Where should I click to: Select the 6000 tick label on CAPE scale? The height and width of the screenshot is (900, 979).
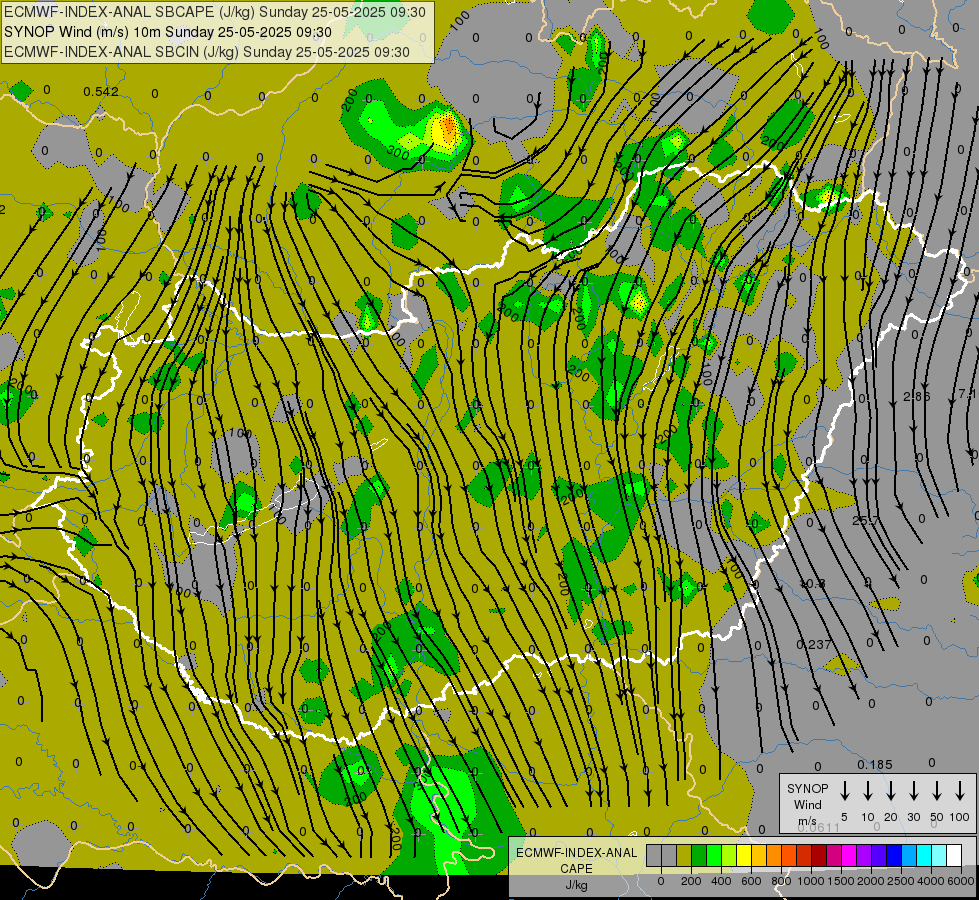tap(960, 881)
